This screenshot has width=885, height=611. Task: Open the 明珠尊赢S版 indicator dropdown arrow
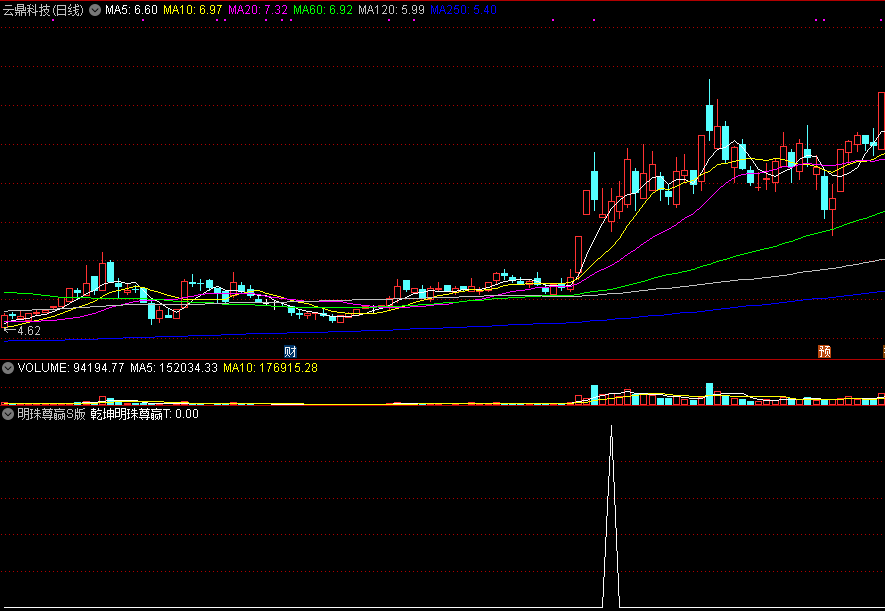[x=8, y=414]
